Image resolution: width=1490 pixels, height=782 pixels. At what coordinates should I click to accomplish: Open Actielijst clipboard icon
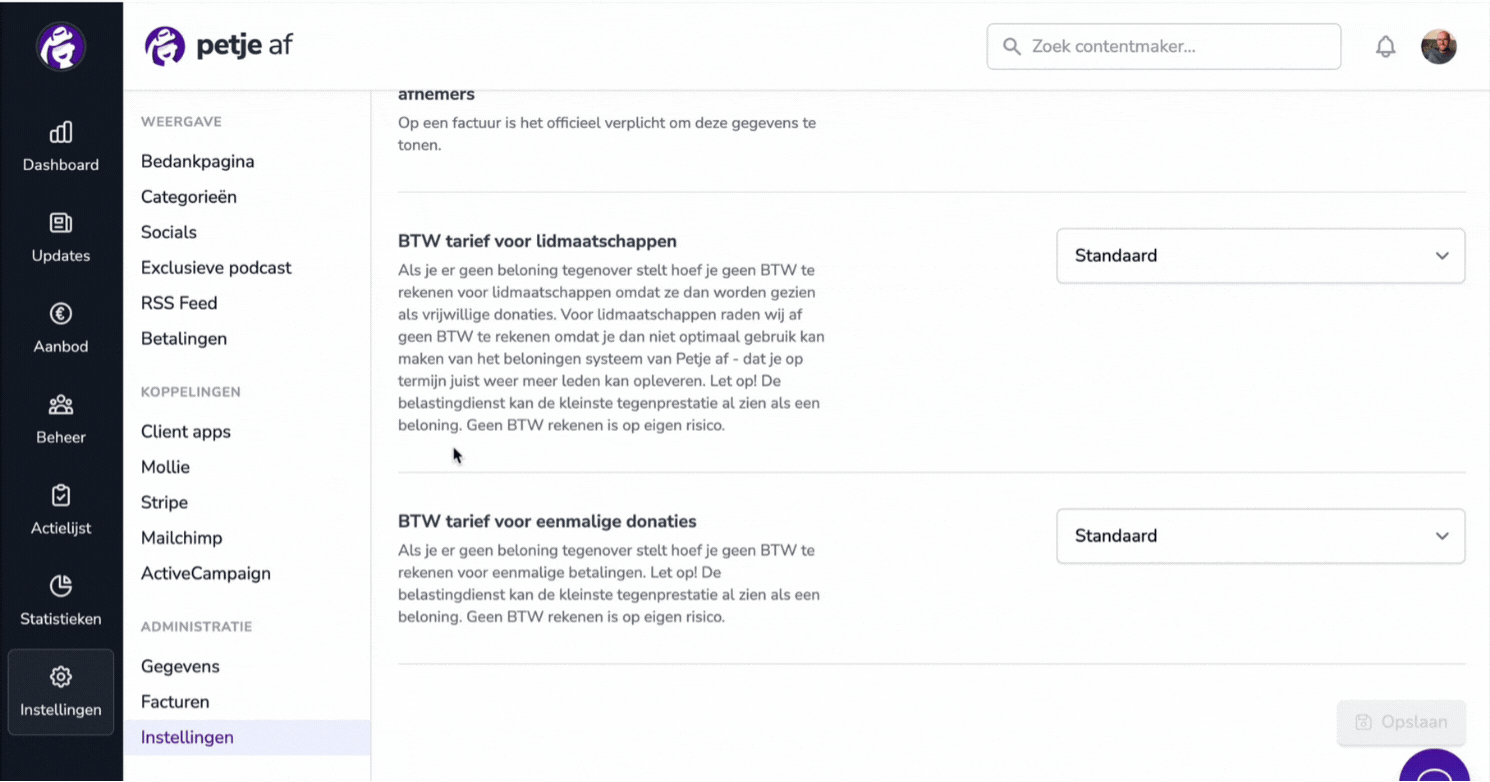(x=61, y=495)
